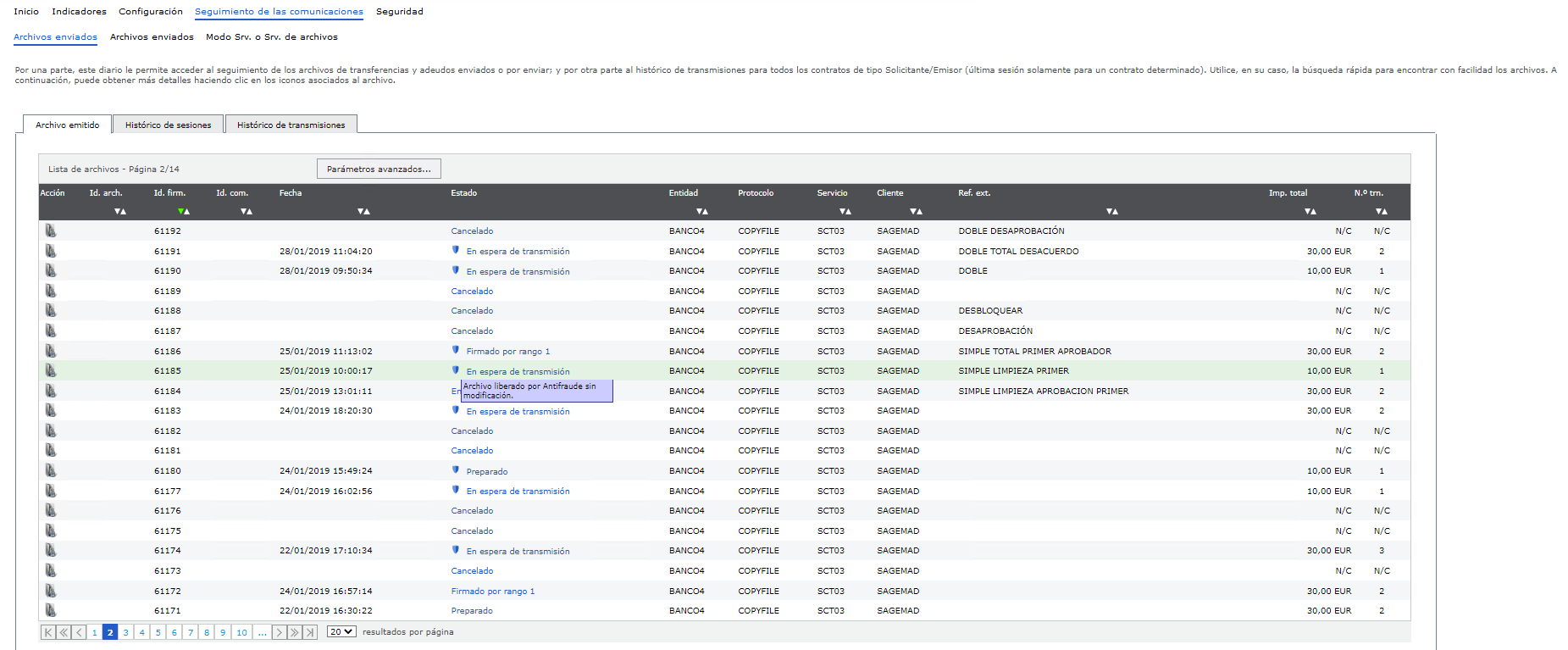
Task: Open the action icon for row 61185
Action: pyautogui.click(x=51, y=370)
